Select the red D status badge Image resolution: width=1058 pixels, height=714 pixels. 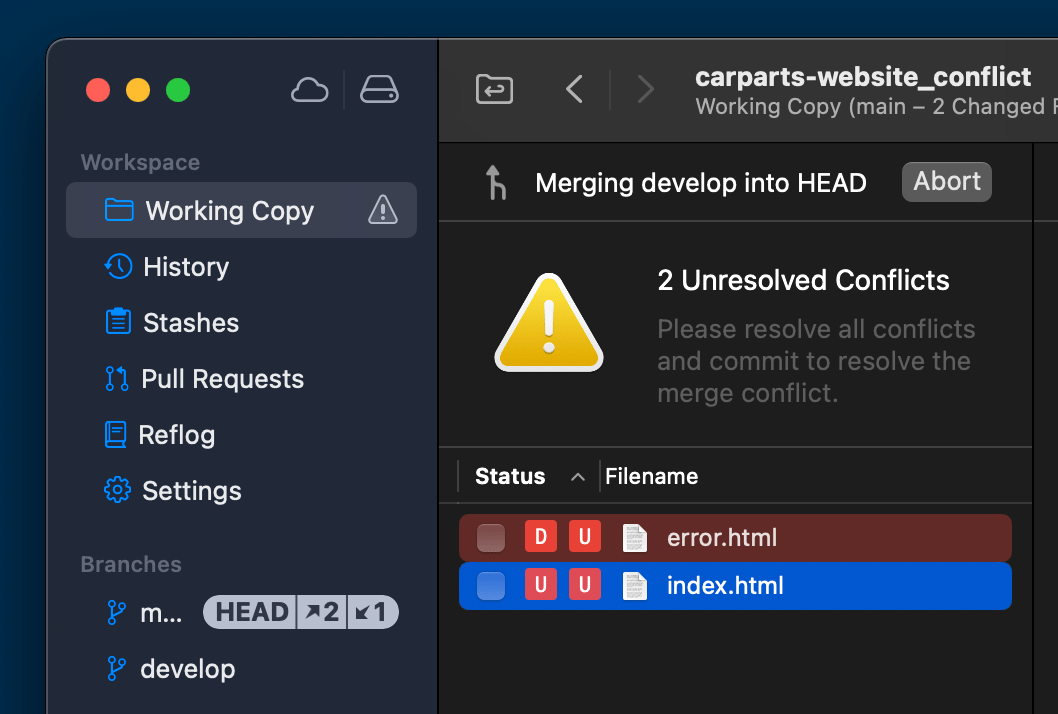point(540,537)
